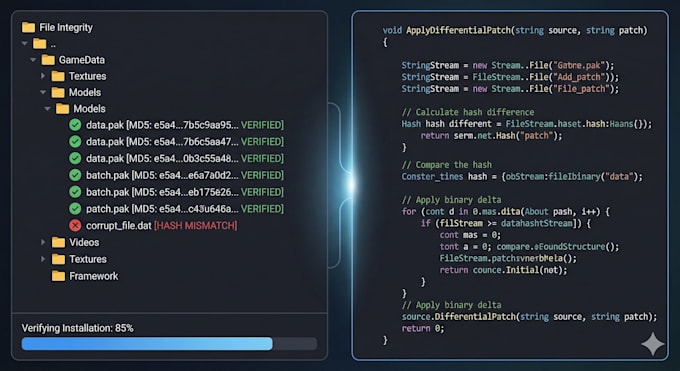This screenshot has height=371, width=680.
Task: Expand the Textures folder above Models
Action: click(43, 76)
